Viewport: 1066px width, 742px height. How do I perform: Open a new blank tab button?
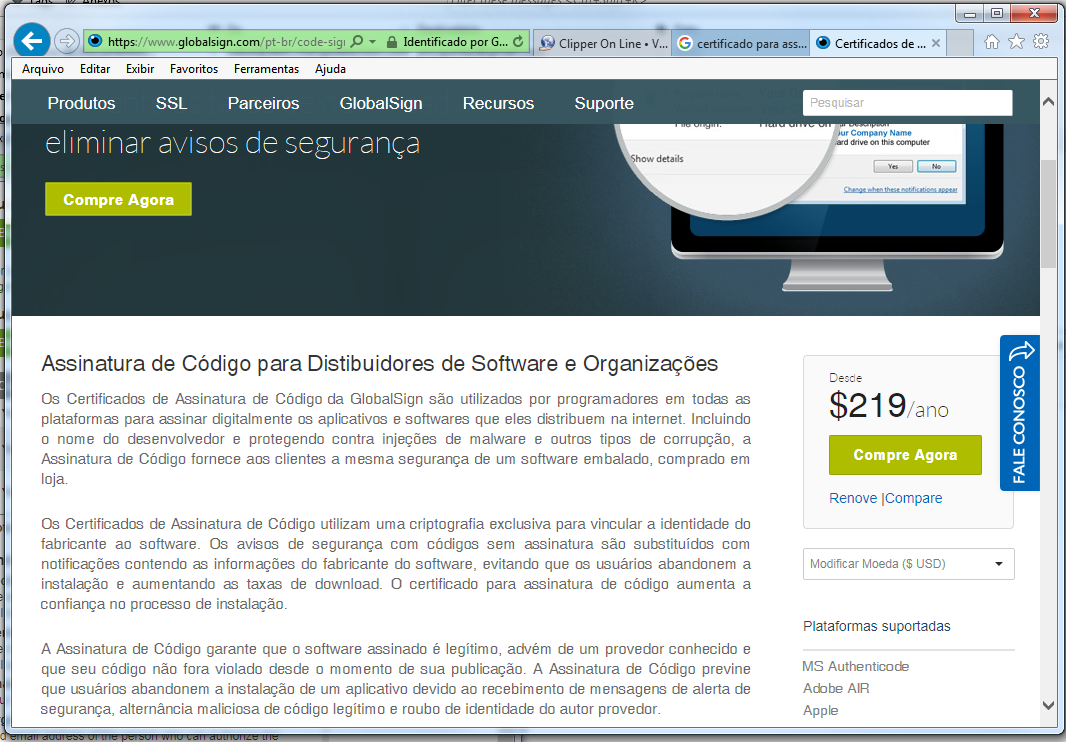coord(960,43)
